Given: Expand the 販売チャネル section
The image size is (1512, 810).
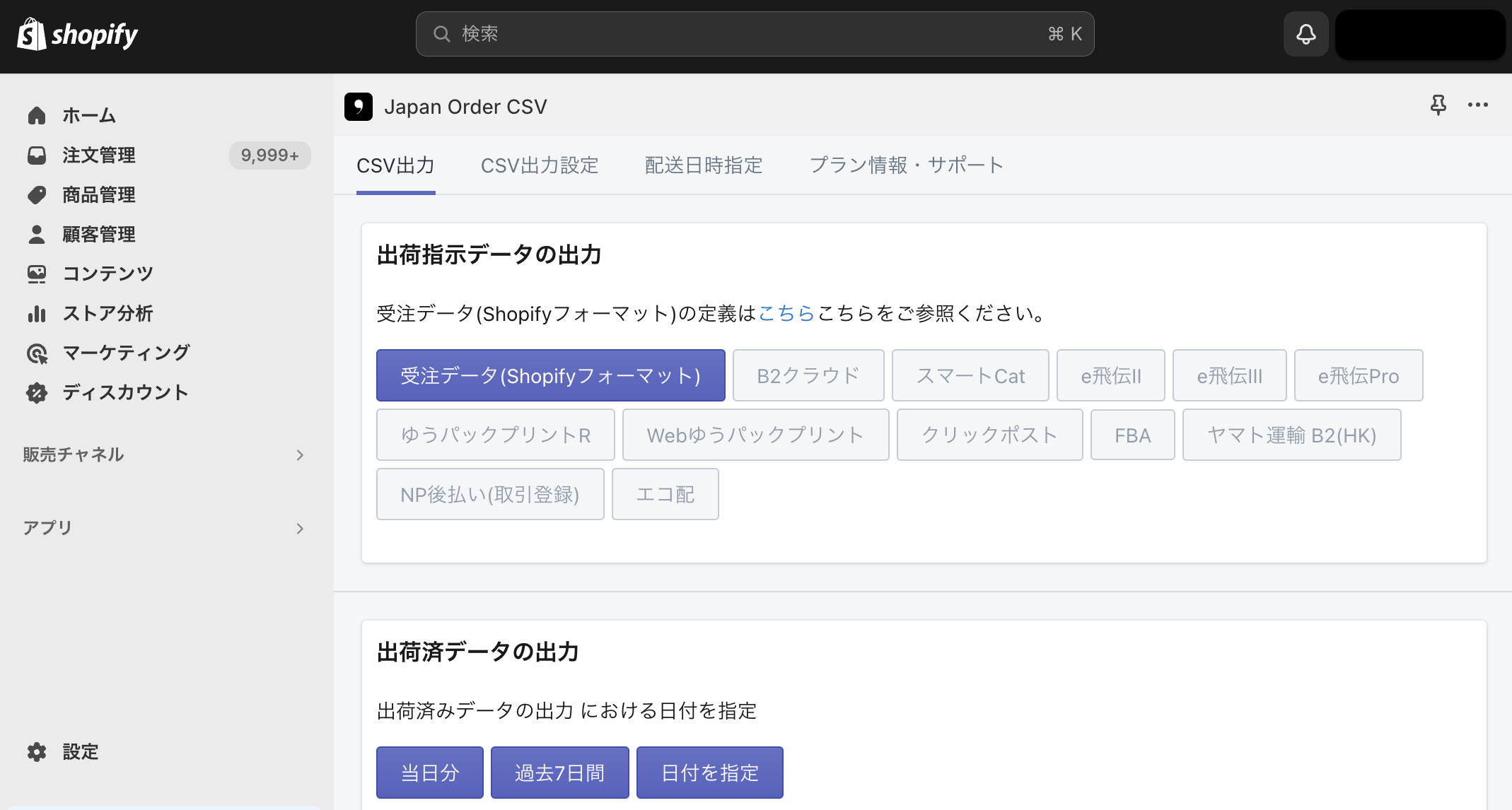Looking at the screenshot, I should pyautogui.click(x=164, y=455).
